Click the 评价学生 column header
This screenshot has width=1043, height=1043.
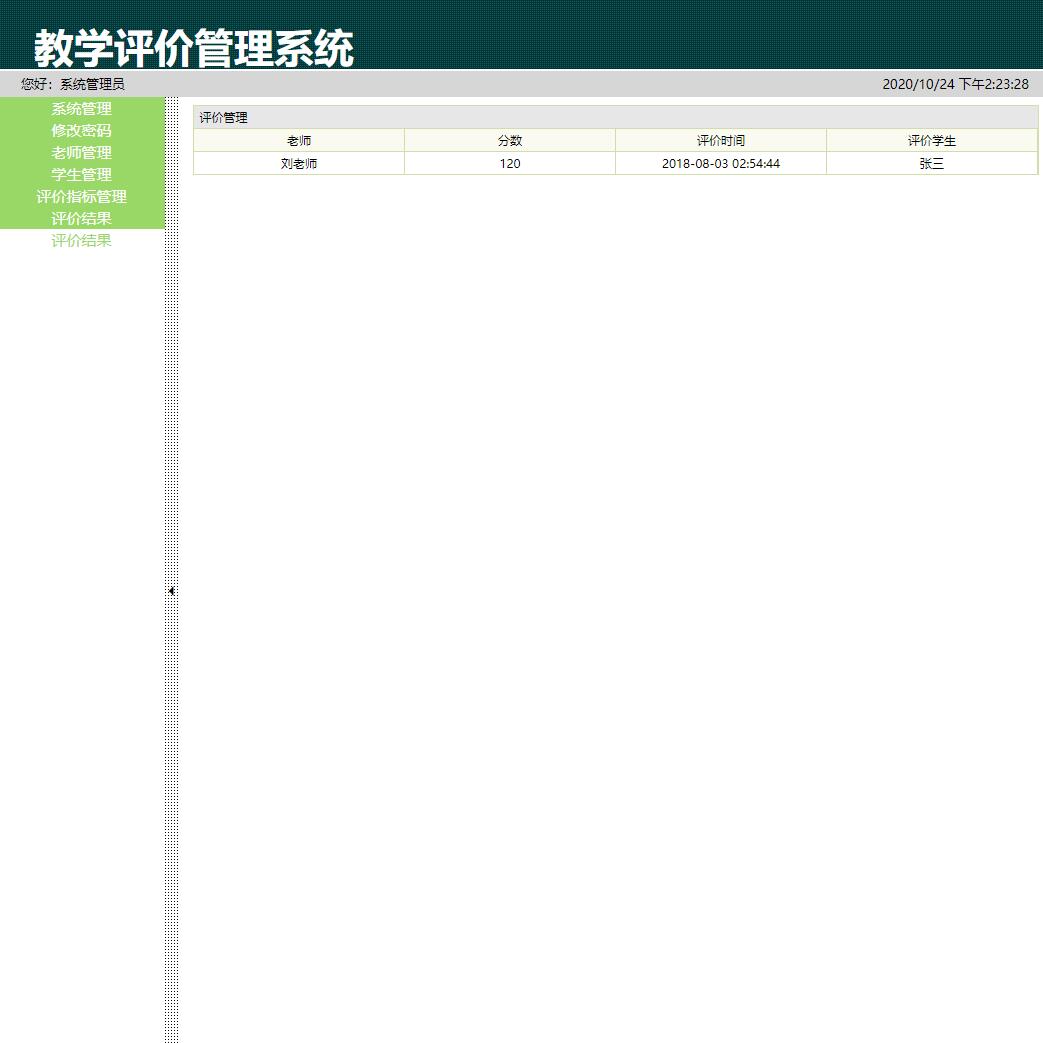(x=931, y=140)
